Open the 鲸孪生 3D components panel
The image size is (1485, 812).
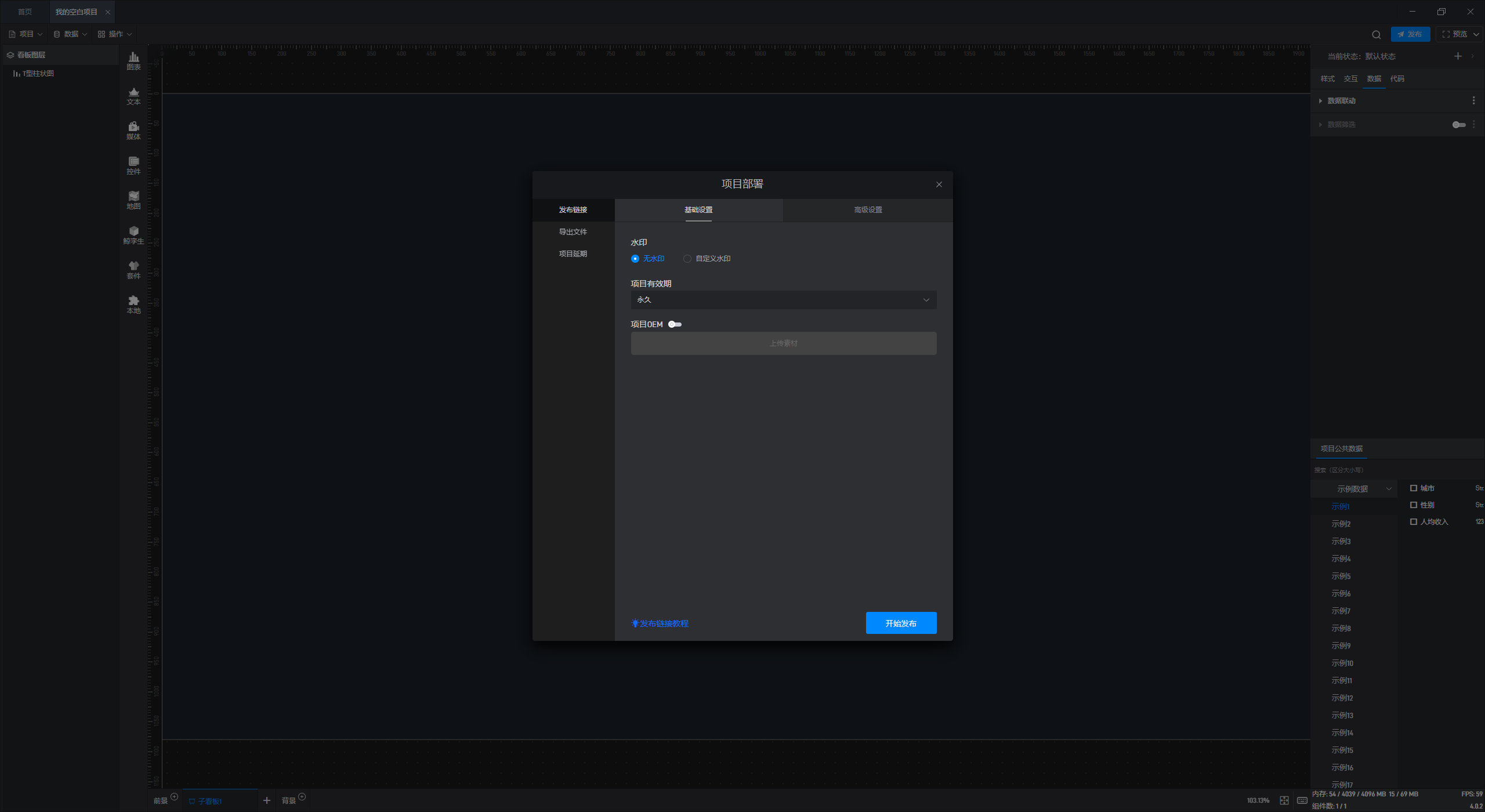(x=133, y=235)
